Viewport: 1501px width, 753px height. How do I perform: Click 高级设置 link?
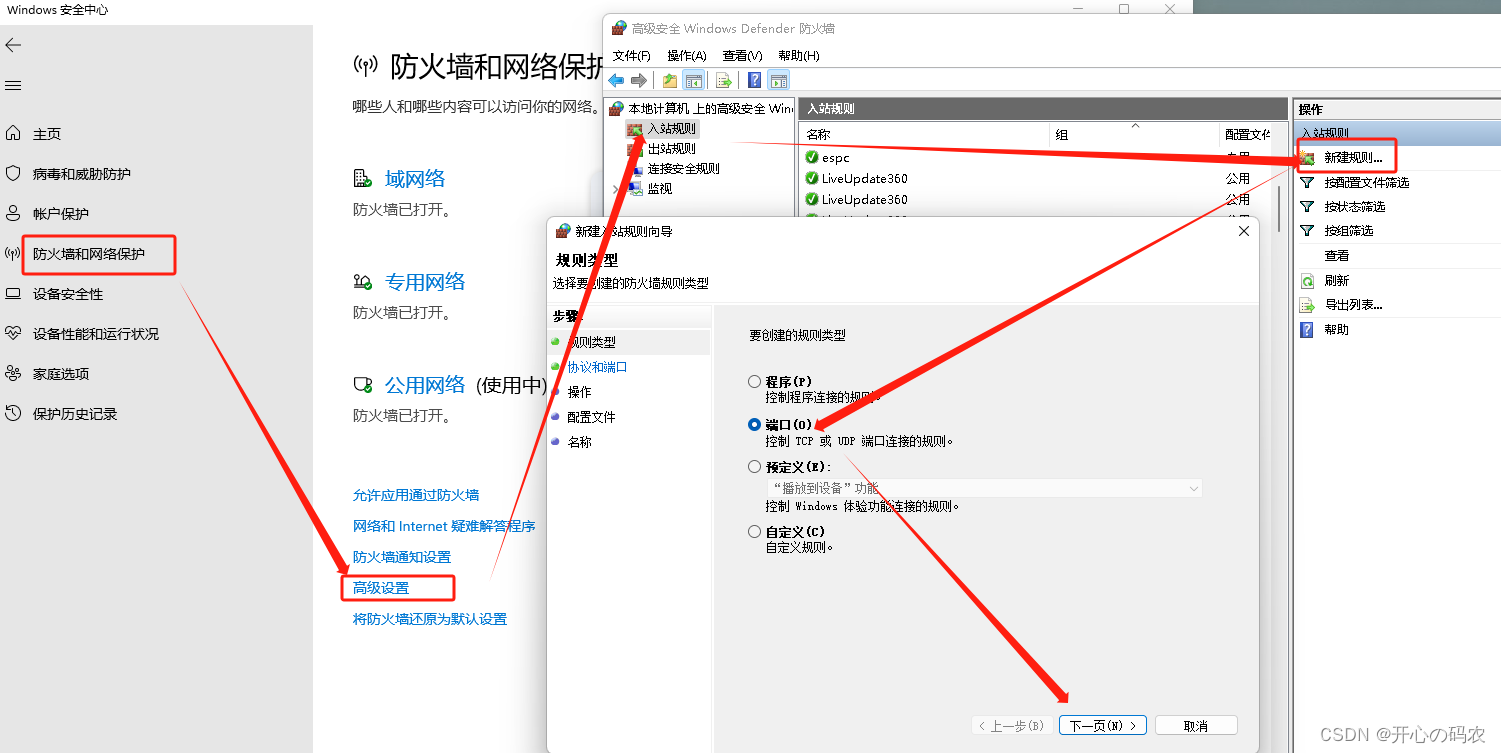pyautogui.click(x=381, y=588)
